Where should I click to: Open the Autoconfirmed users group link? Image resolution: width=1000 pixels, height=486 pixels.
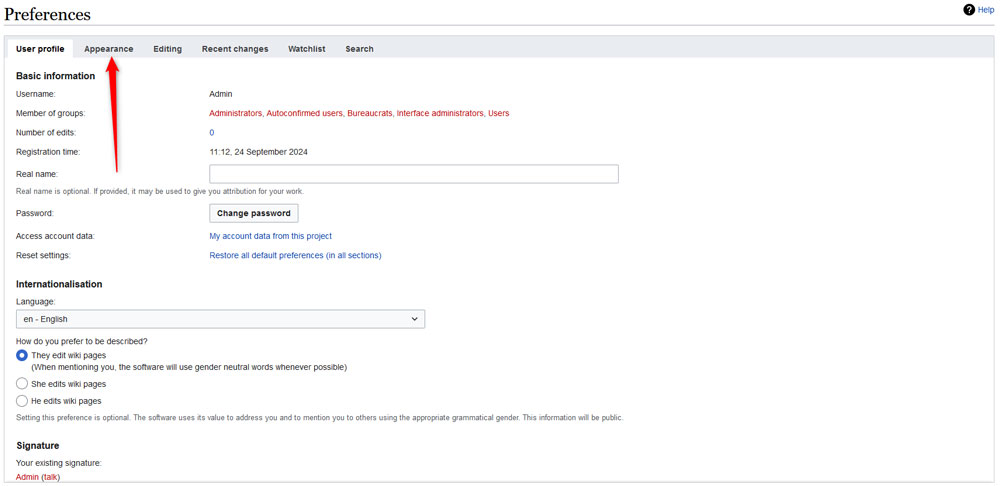tap(305, 114)
